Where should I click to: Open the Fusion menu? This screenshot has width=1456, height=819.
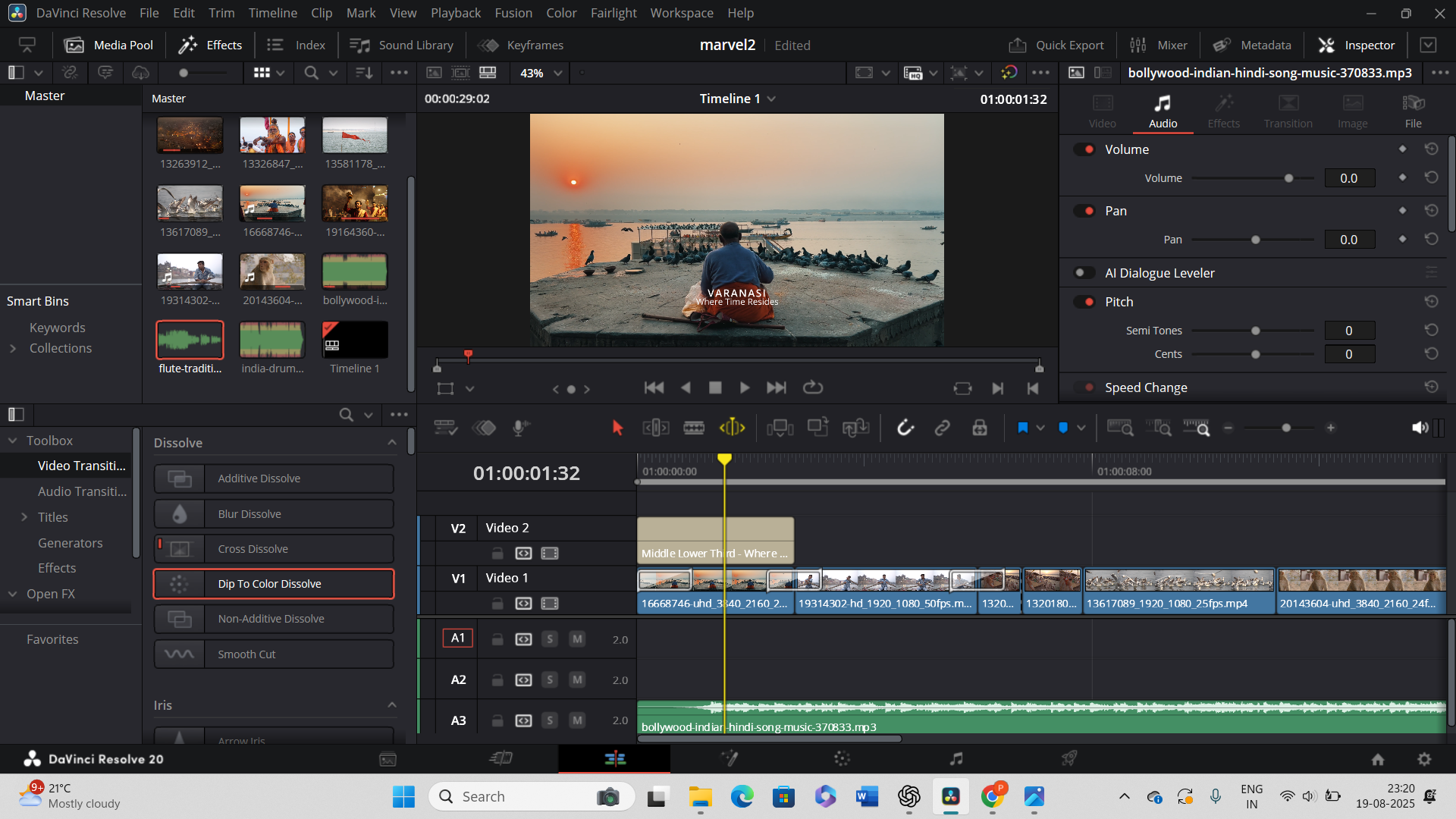513,13
